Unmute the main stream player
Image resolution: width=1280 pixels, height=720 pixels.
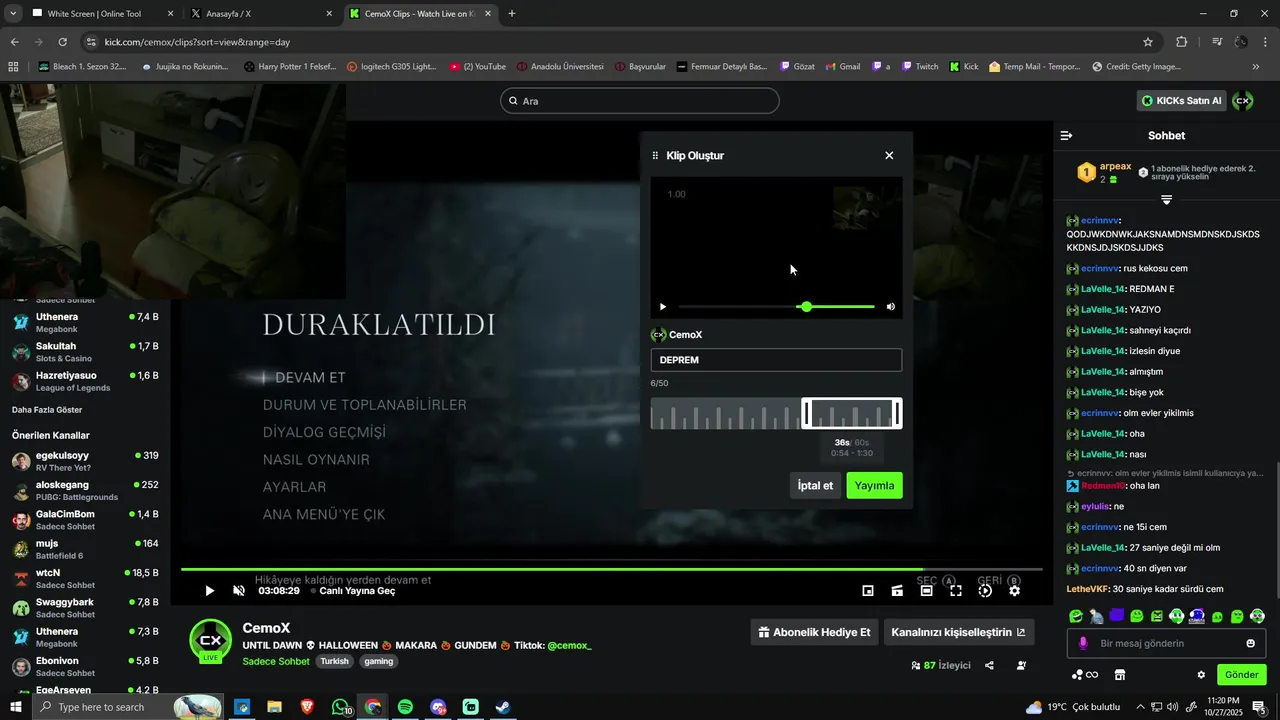[x=239, y=591]
